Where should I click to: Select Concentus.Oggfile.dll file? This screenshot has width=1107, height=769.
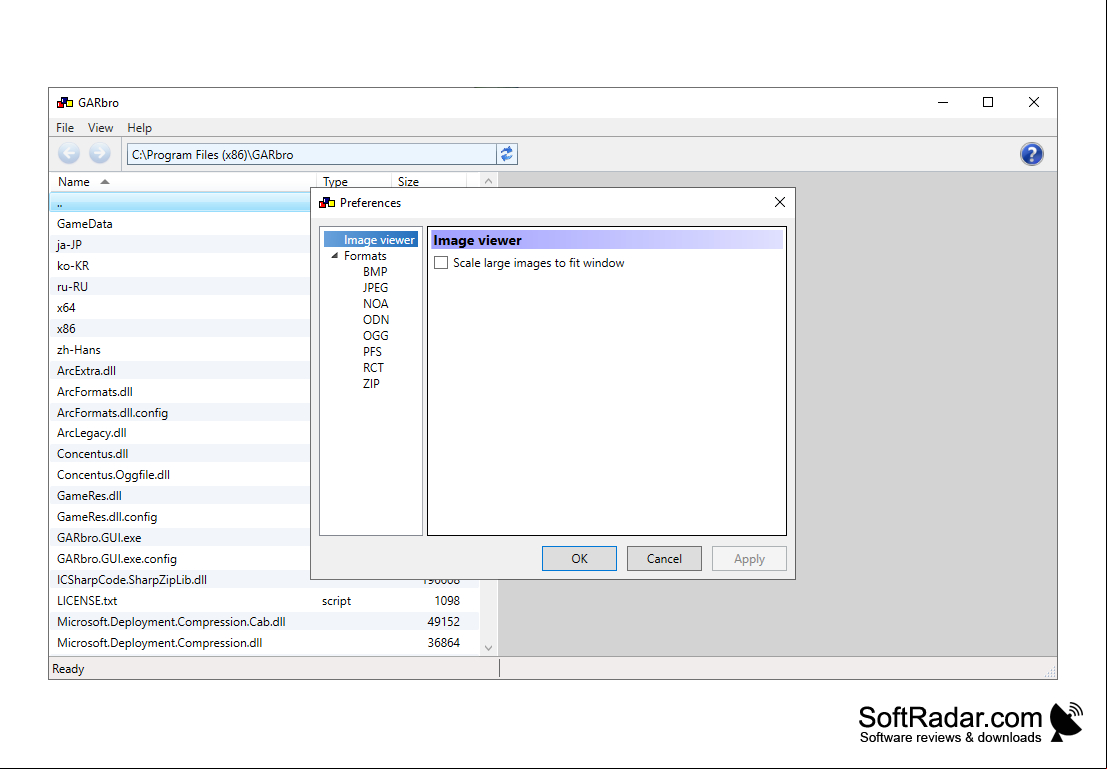(180, 475)
